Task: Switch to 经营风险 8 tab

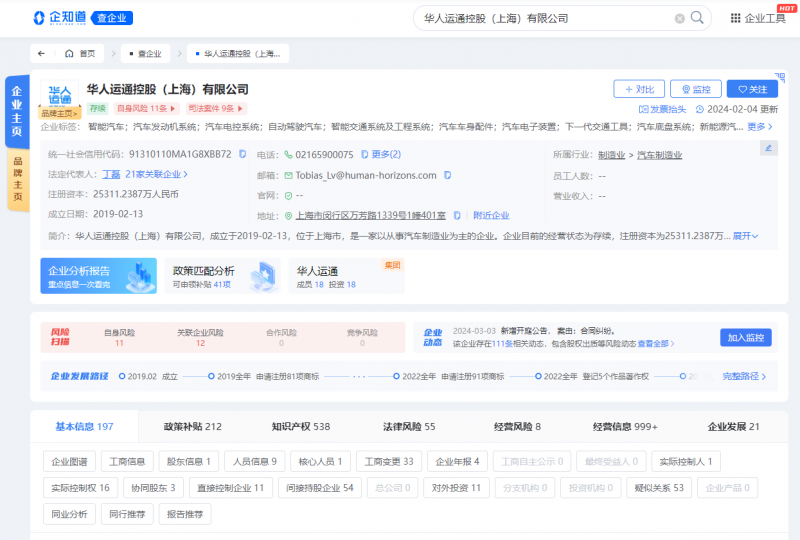Action: pyautogui.click(x=517, y=427)
